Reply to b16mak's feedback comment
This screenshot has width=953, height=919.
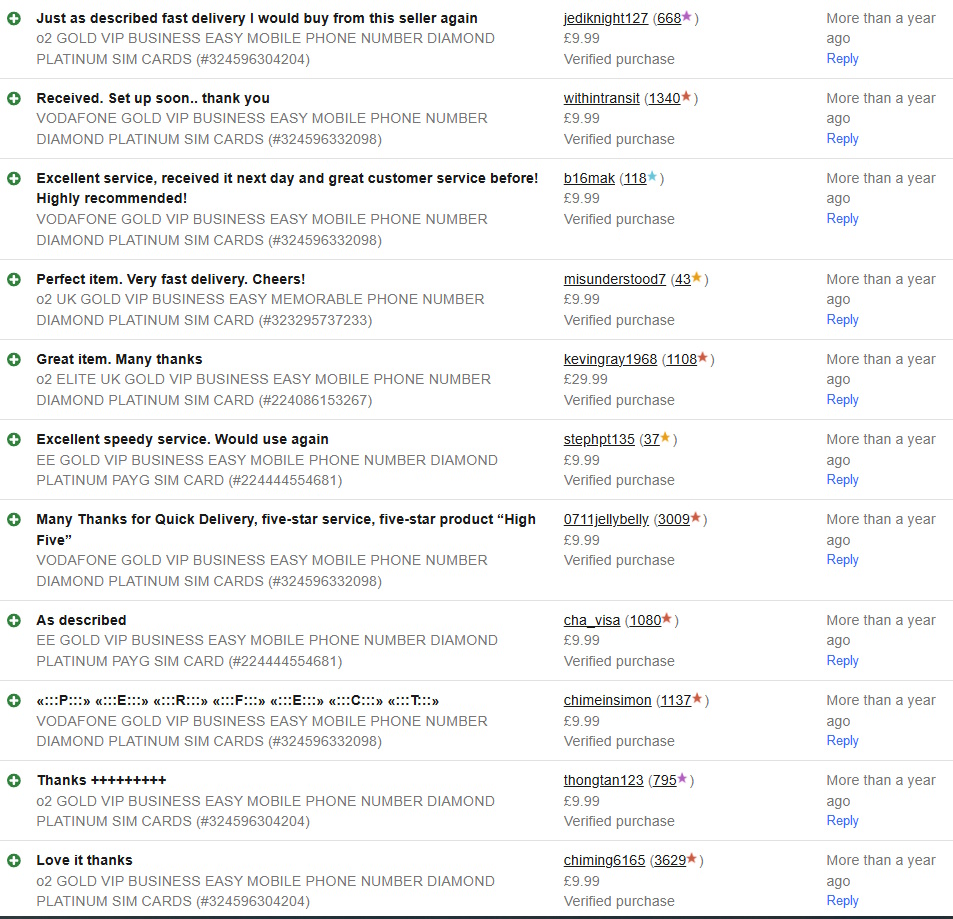(842, 218)
